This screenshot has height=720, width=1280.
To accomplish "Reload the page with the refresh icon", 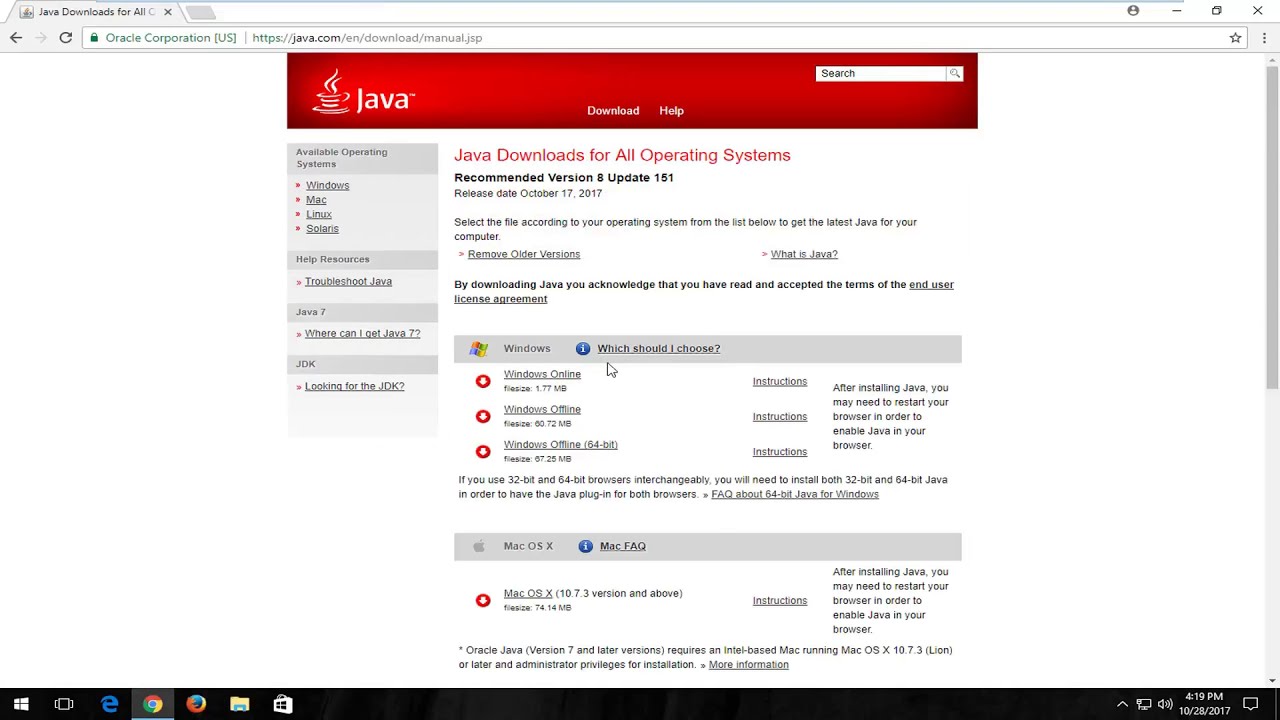I will 66,38.
